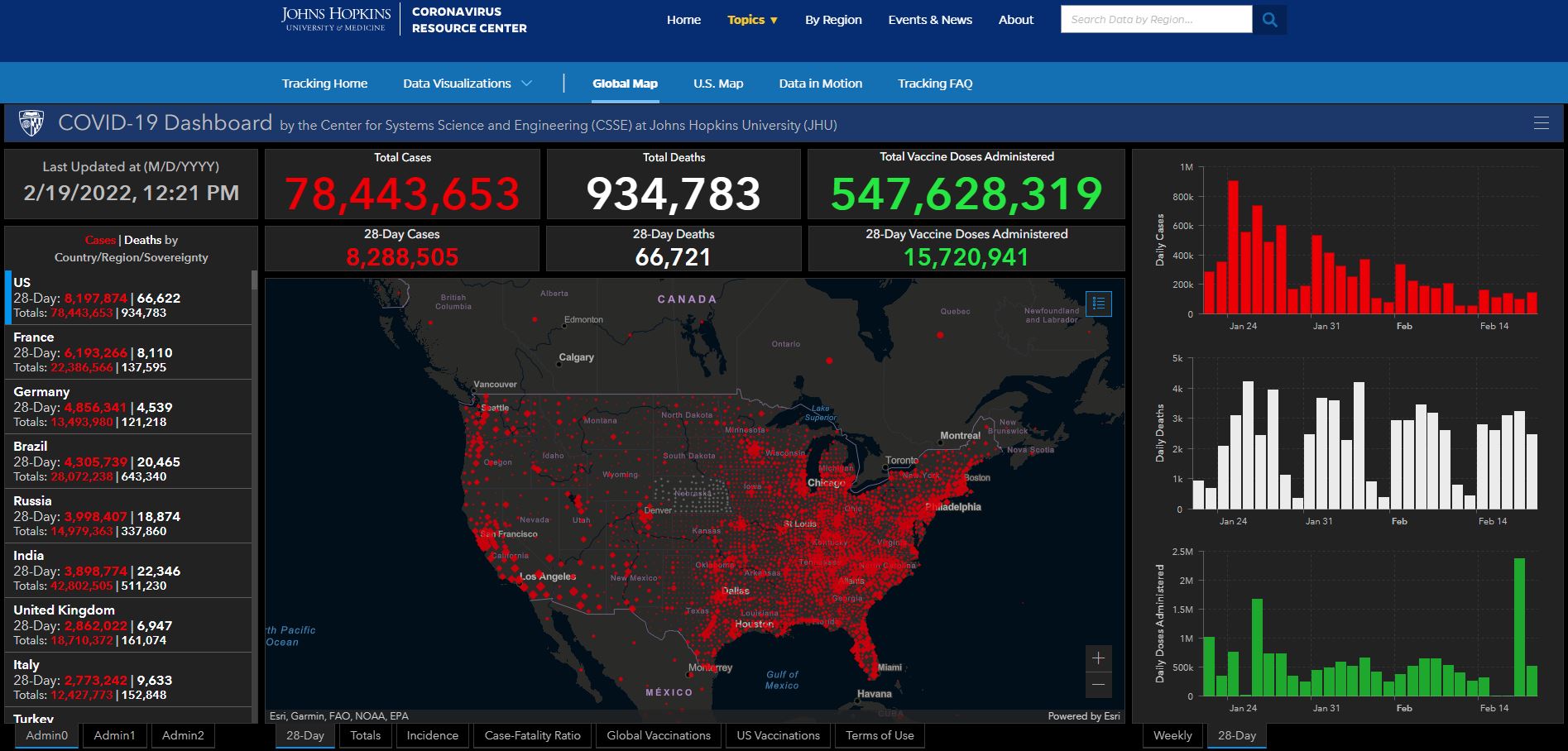Click the Last Updated timestamp 2/19/2022

(x=132, y=193)
